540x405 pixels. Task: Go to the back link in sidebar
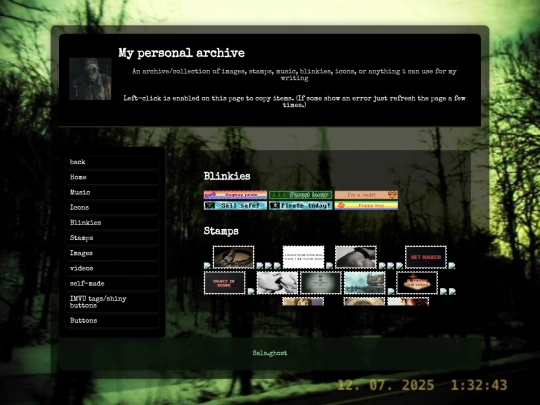coord(112,162)
